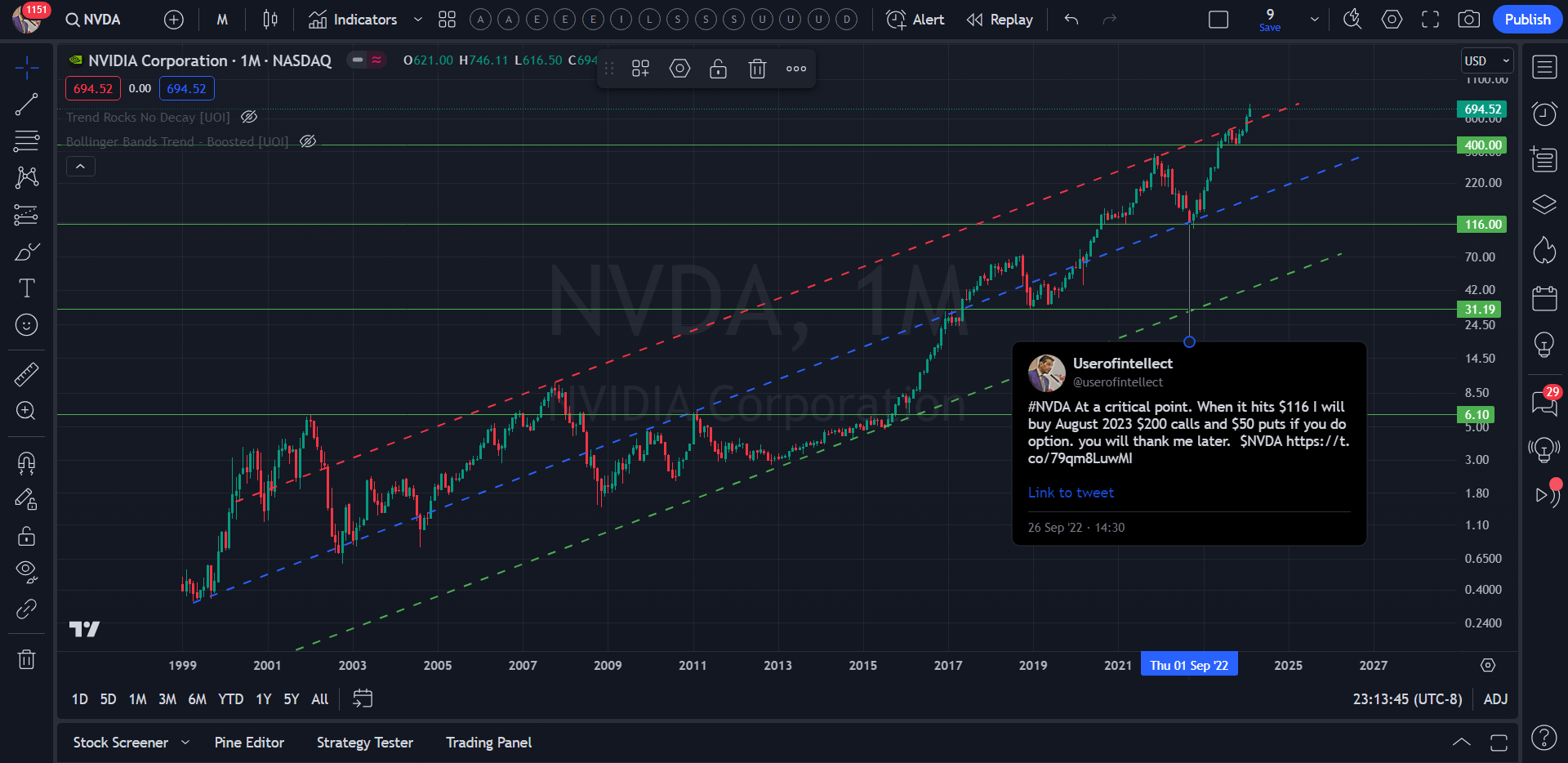Select the zoom in tool

(27, 411)
